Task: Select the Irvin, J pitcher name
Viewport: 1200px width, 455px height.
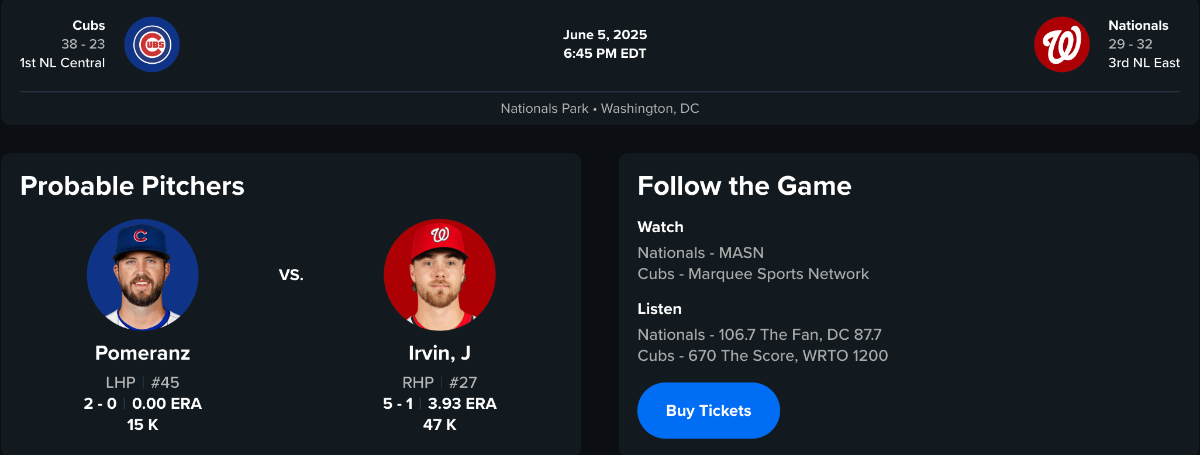Action: [x=440, y=353]
